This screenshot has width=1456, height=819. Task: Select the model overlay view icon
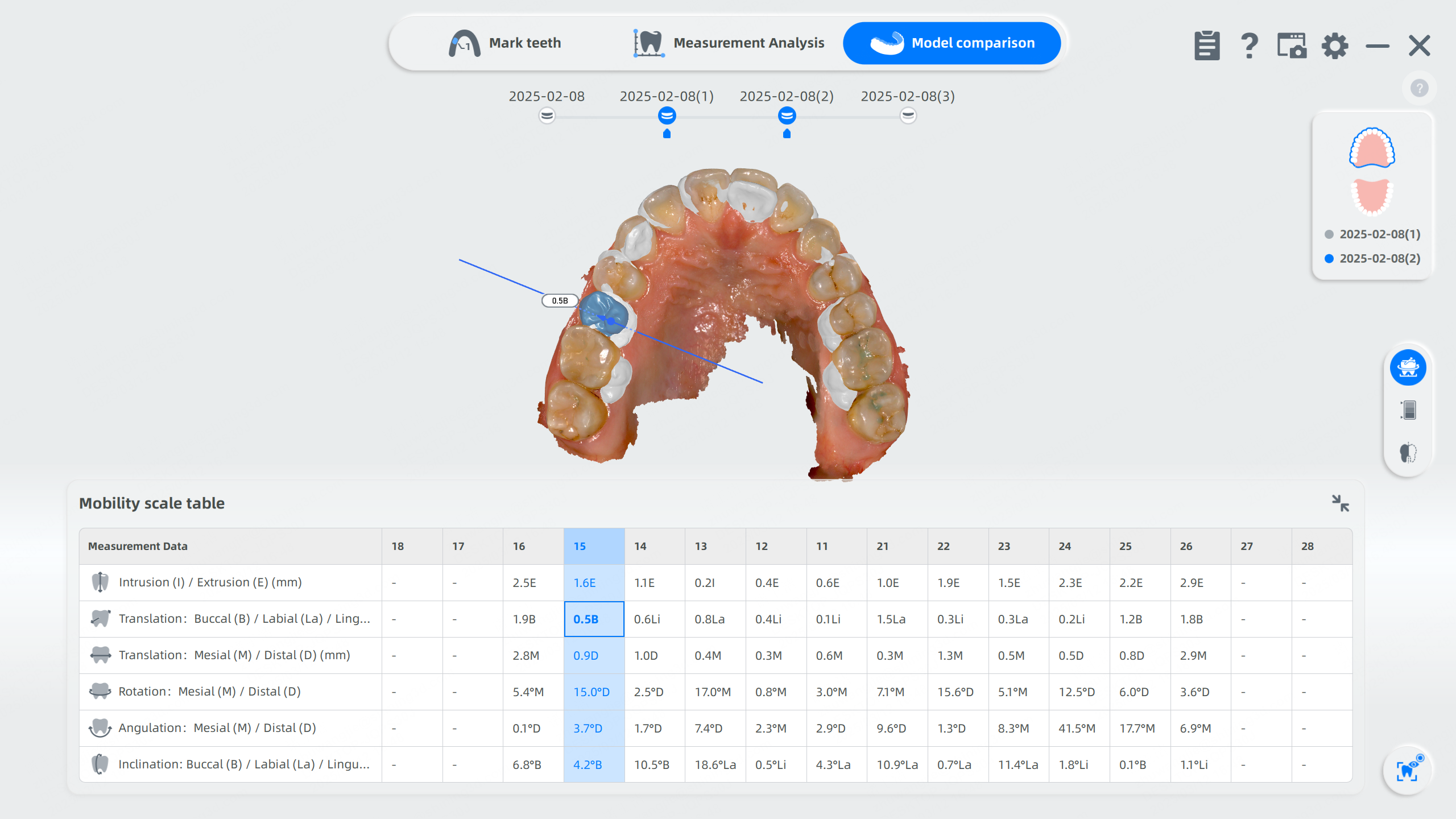[x=1408, y=367]
